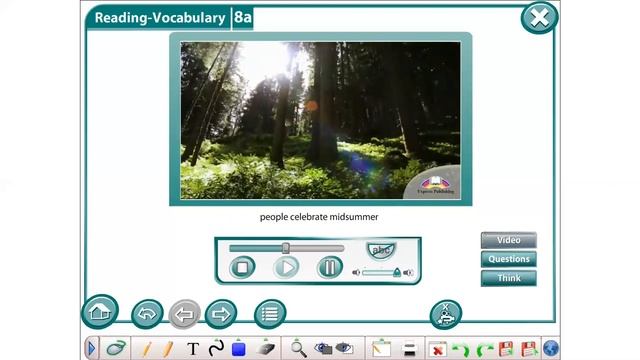Pause the video
The image size is (640, 360).
[x=330, y=267]
